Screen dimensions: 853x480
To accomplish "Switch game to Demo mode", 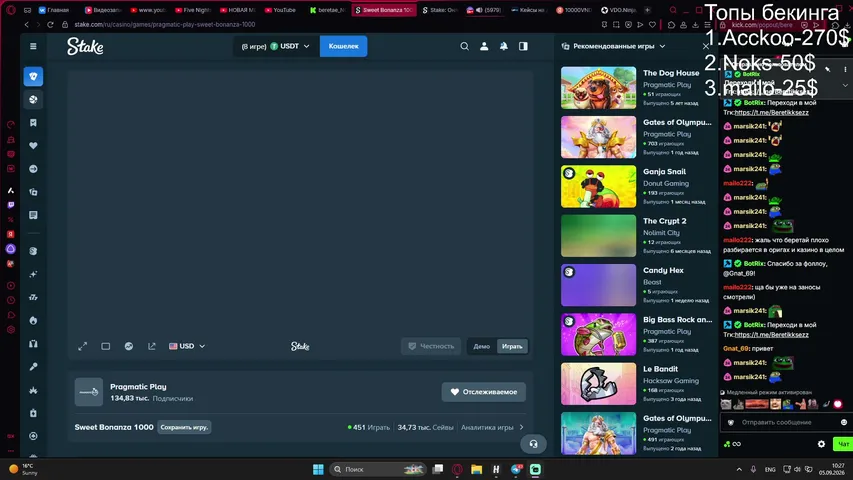I will [481, 346].
